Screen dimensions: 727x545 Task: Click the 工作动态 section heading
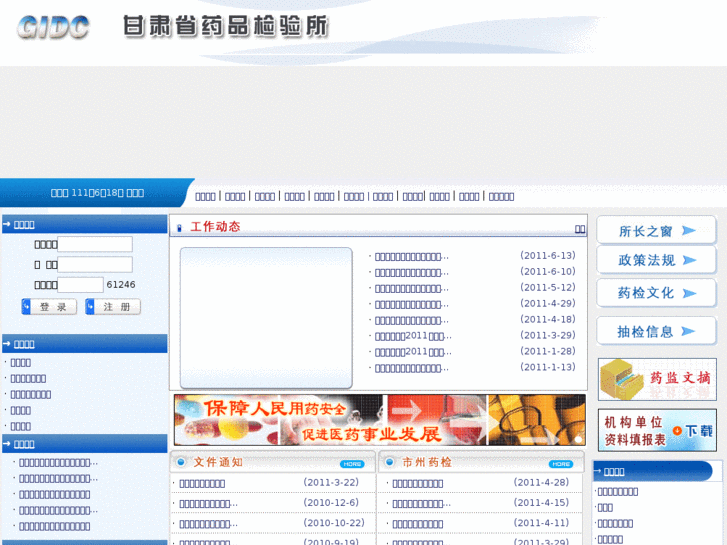[215, 226]
